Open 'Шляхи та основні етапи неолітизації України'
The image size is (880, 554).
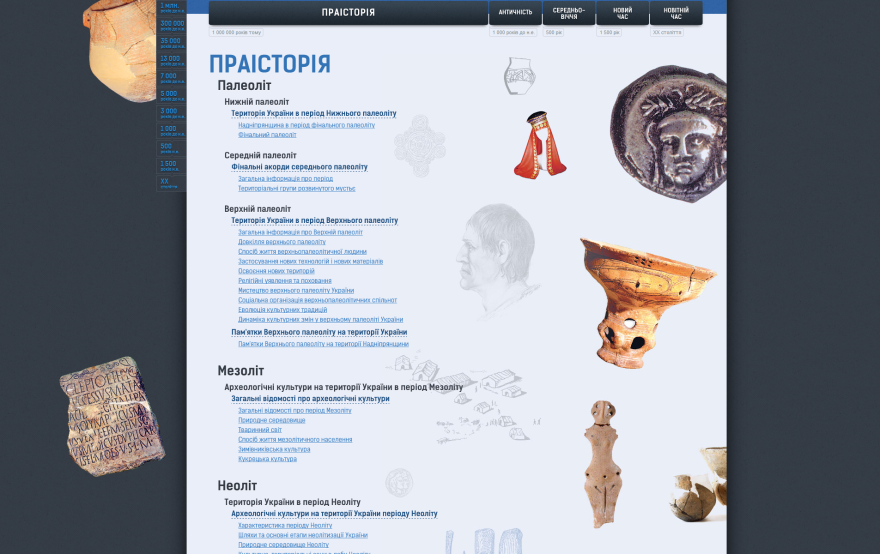(302, 535)
